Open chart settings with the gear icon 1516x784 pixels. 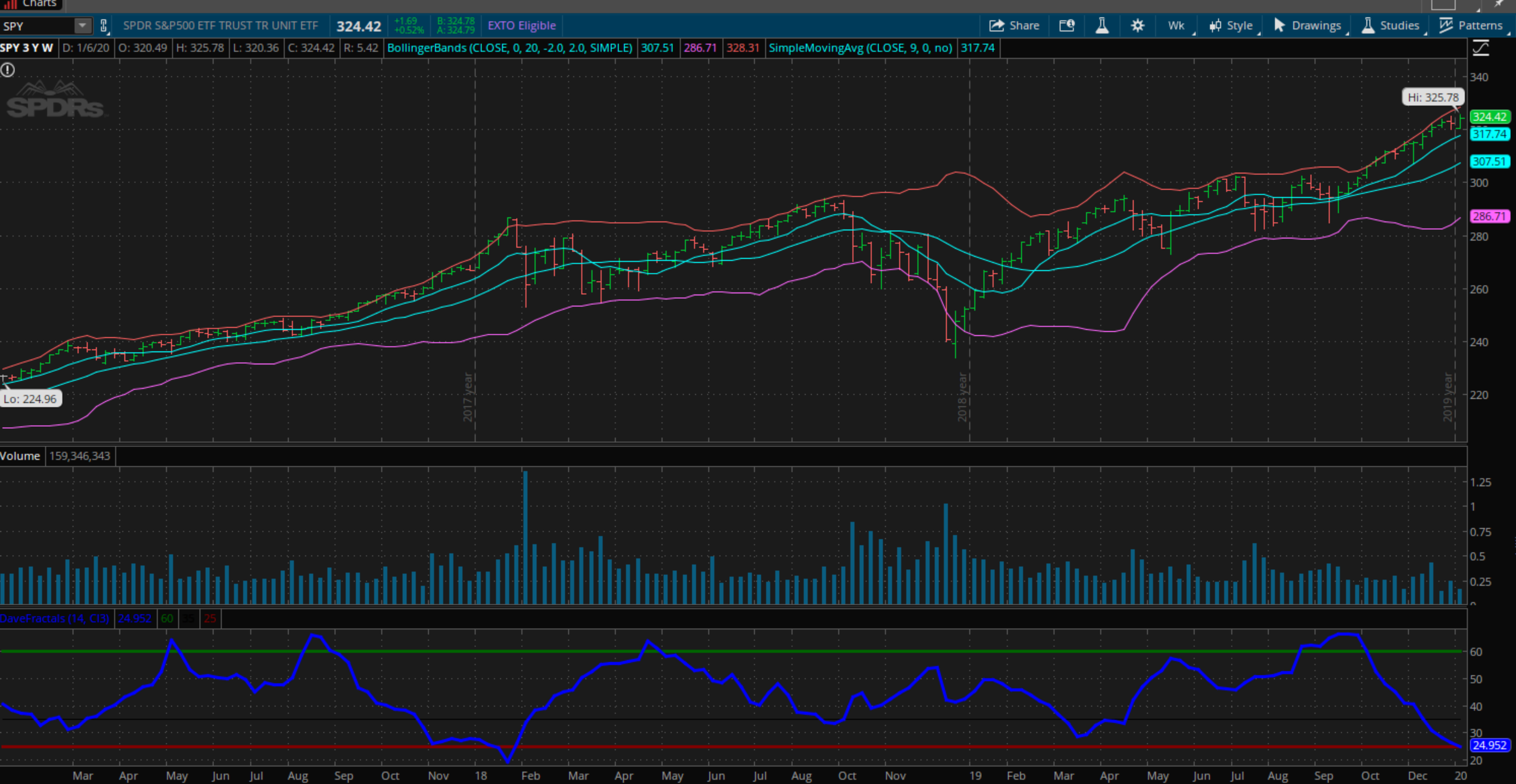(x=1137, y=25)
